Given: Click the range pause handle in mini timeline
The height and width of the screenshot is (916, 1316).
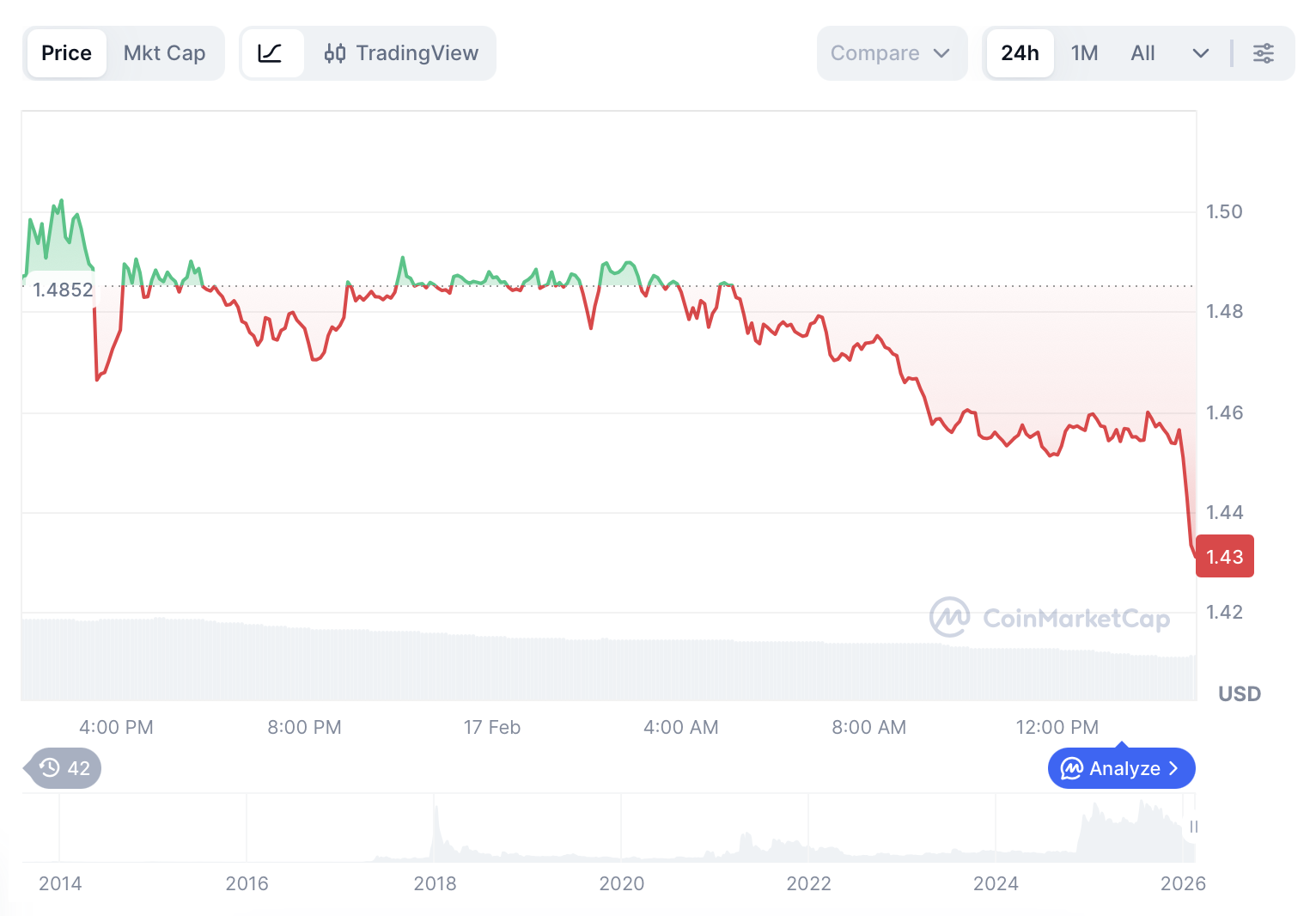Looking at the screenshot, I should 1193,827.
